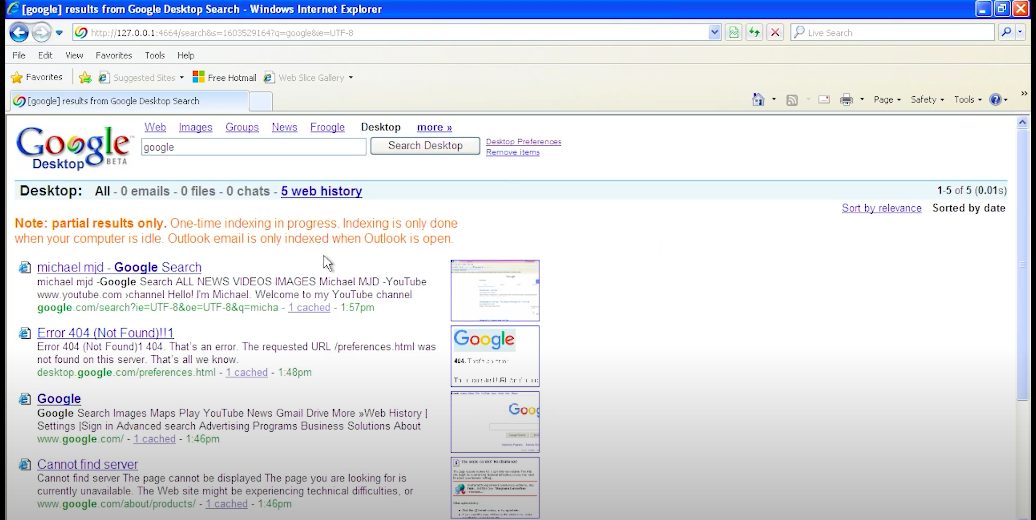This screenshot has height=520, width=1036.
Task: Click the Compatibility View icon in address bar
Action: point(734,32)
